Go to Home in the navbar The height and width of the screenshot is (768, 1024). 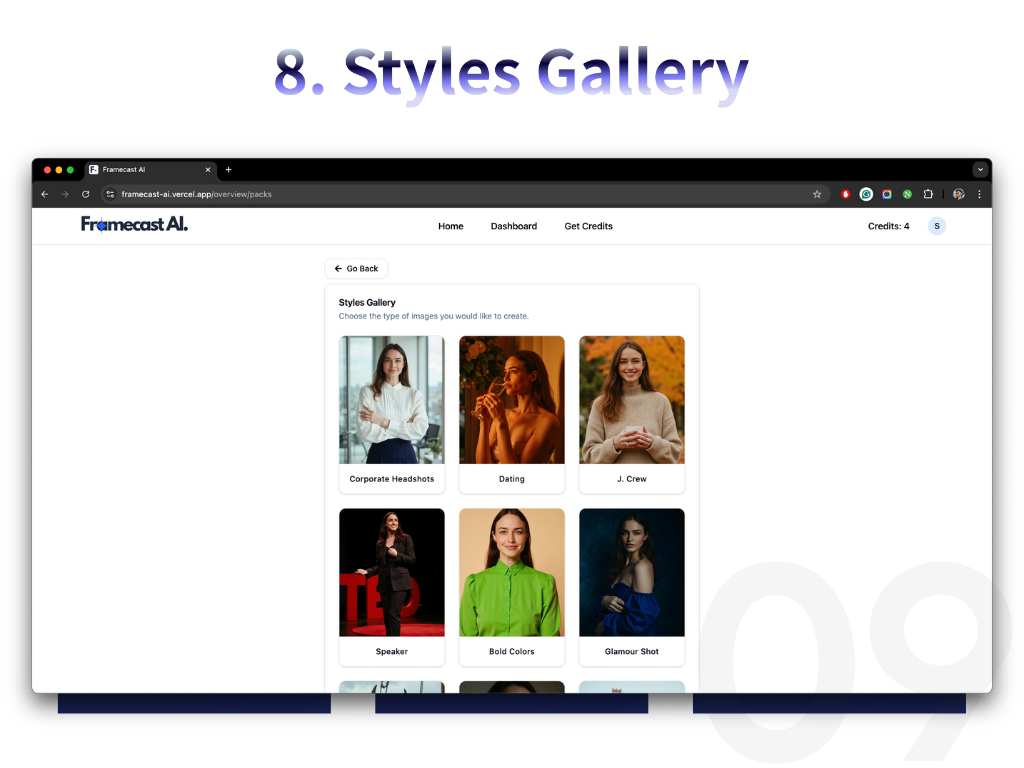451,226
